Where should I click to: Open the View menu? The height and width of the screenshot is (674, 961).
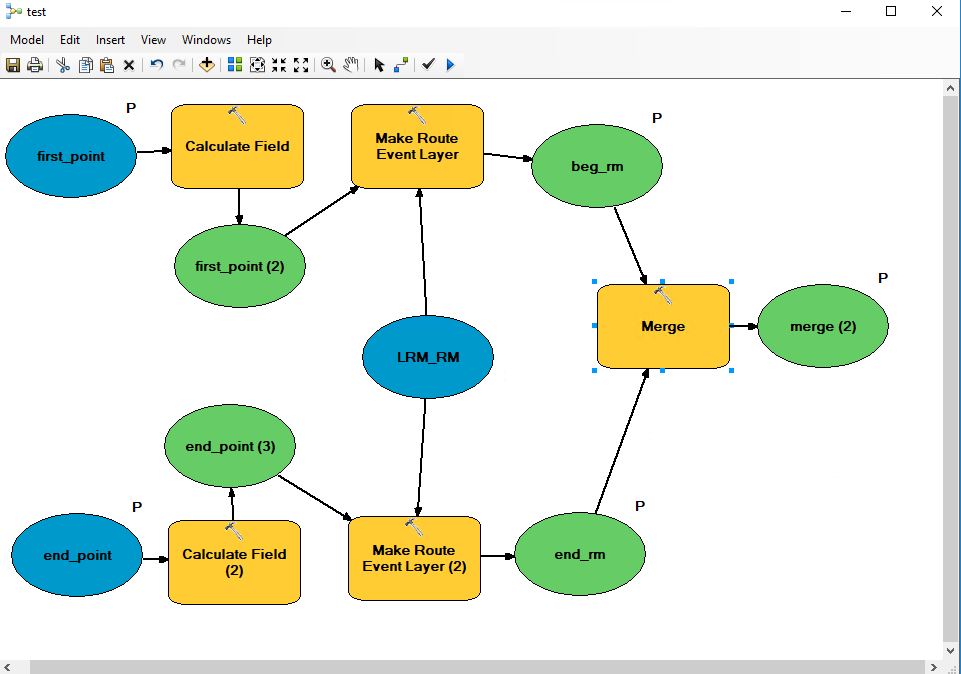tap(153, 40)
